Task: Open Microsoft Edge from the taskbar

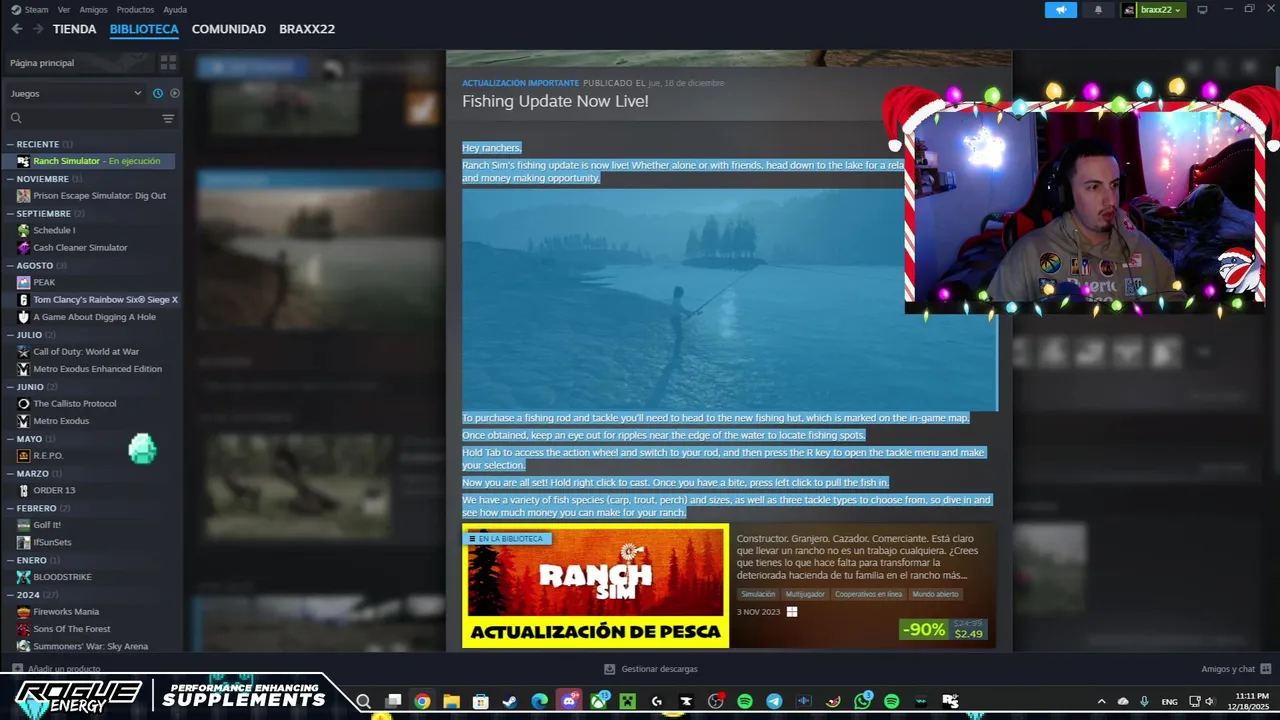Action: 540,701
